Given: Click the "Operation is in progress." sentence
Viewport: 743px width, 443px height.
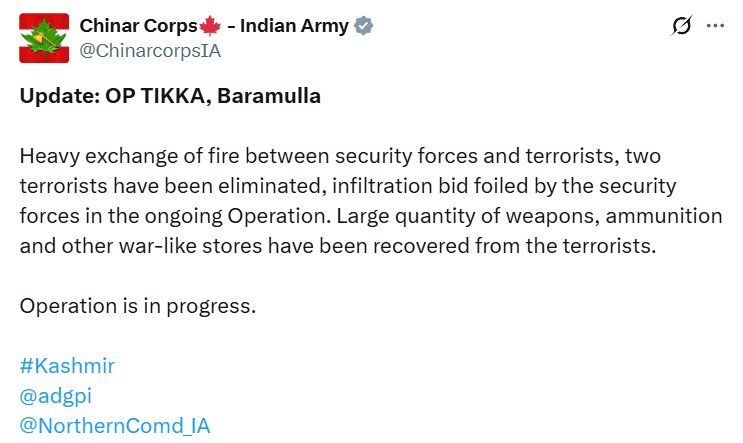Looking at the screenshot, I should click(138, 305).
